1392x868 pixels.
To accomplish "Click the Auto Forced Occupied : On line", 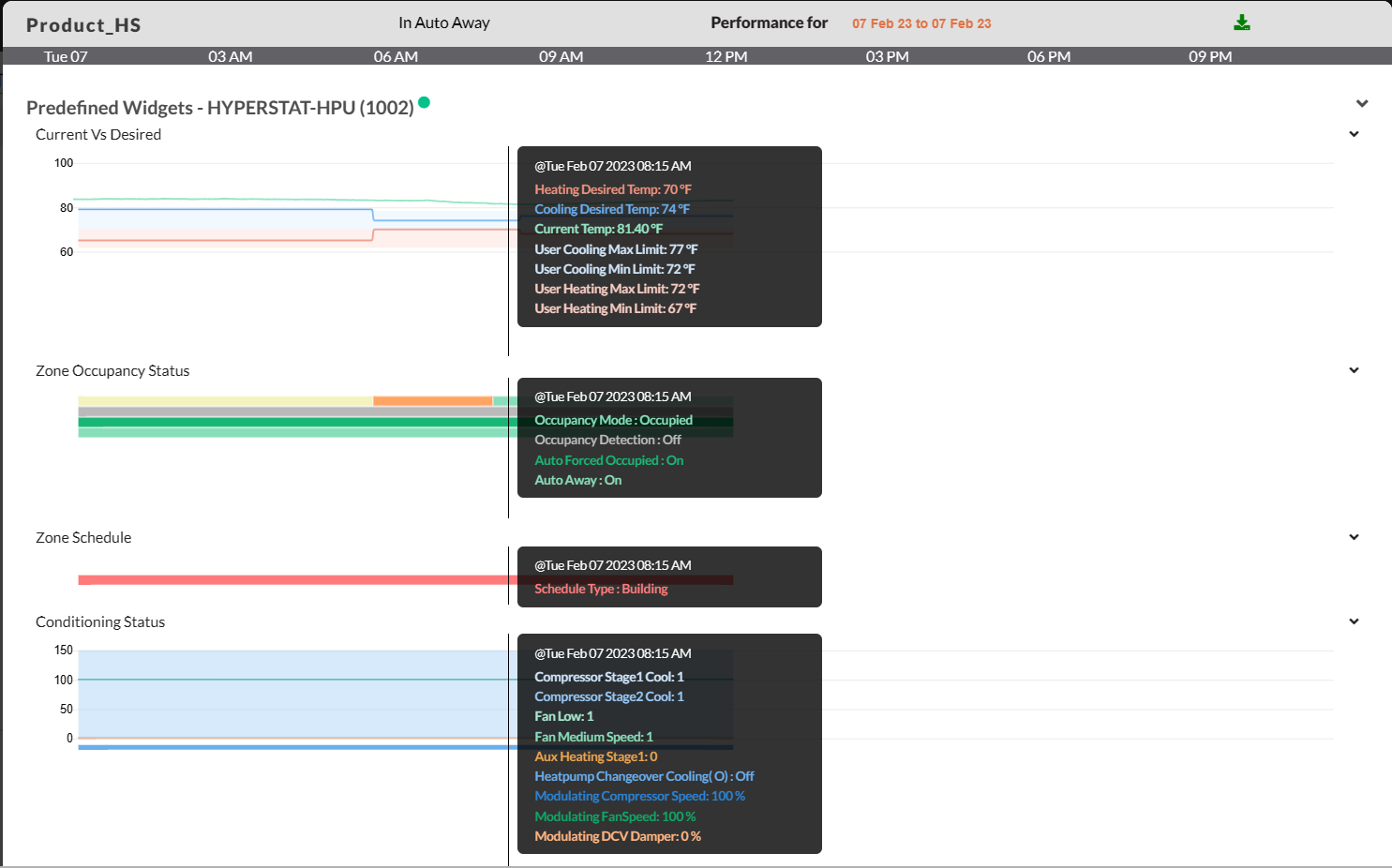I will coord(609,460).
